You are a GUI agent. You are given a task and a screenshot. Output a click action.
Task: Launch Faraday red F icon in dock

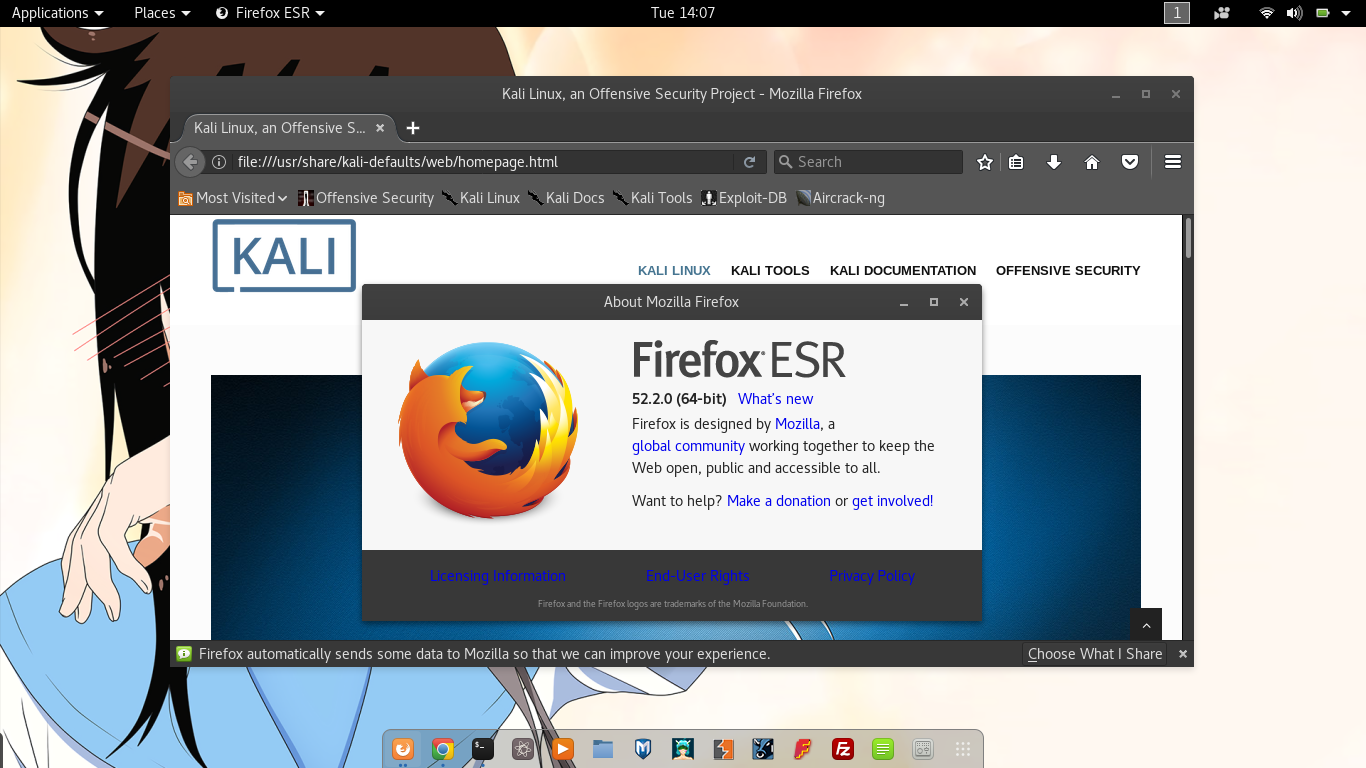pyautogui.click(x=803, y=748)
